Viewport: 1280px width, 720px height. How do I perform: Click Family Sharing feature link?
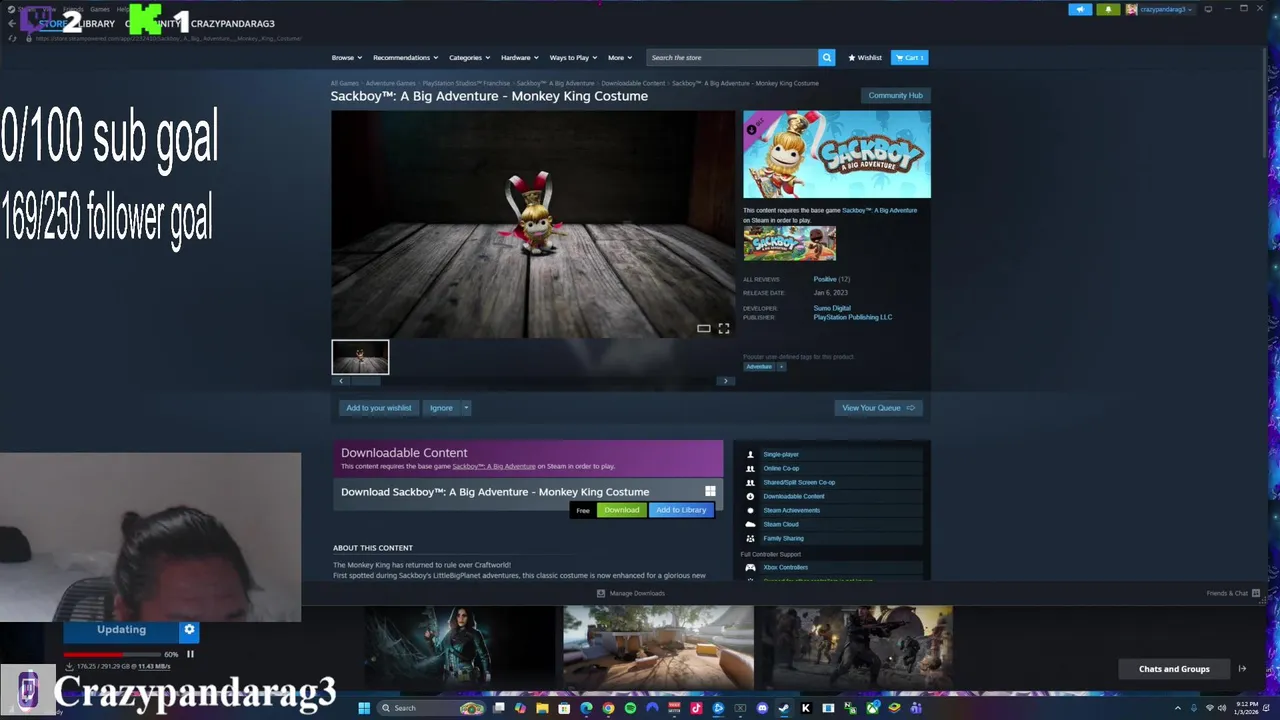(x=783, y=538)
